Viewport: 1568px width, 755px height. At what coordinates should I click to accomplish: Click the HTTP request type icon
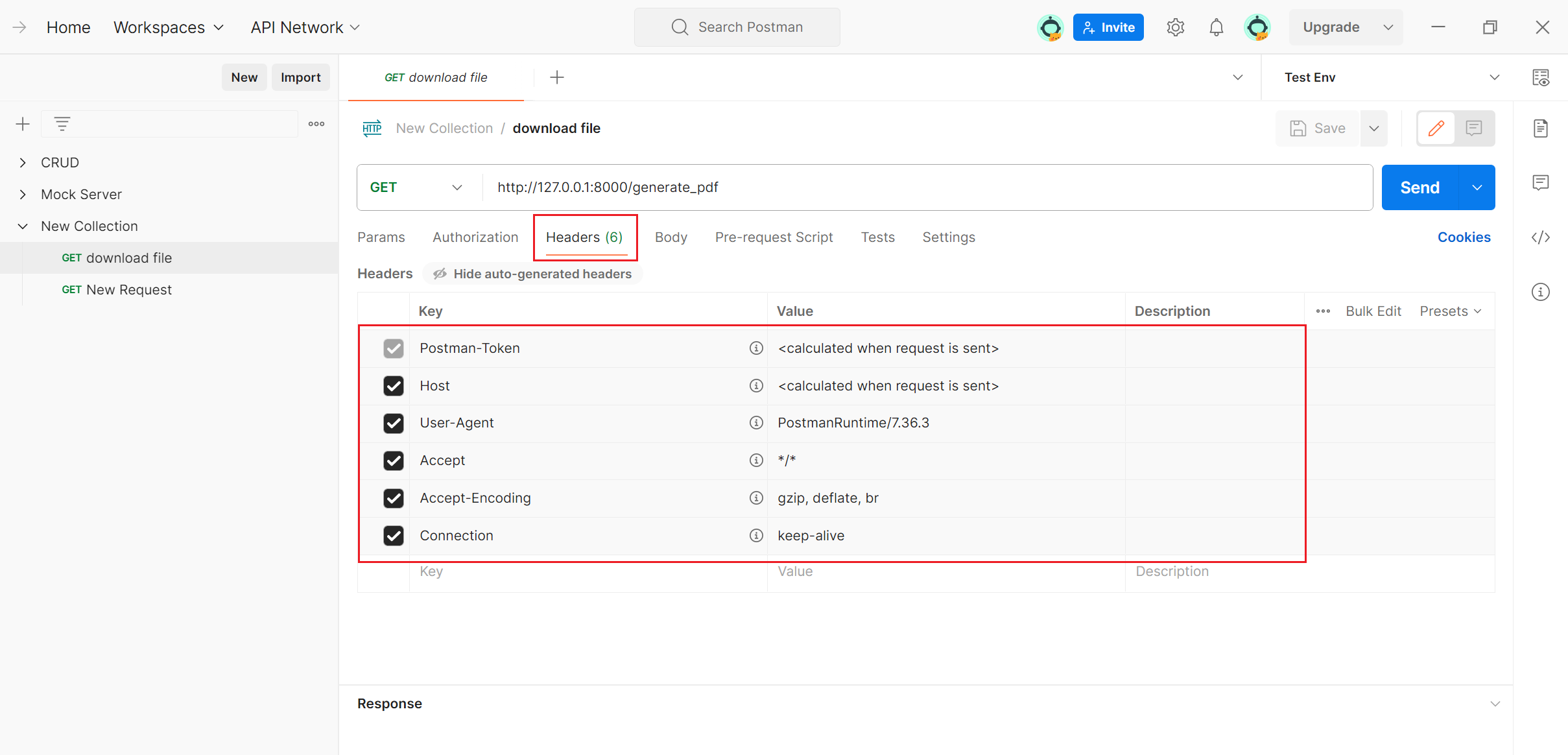(x=372, y=128)
